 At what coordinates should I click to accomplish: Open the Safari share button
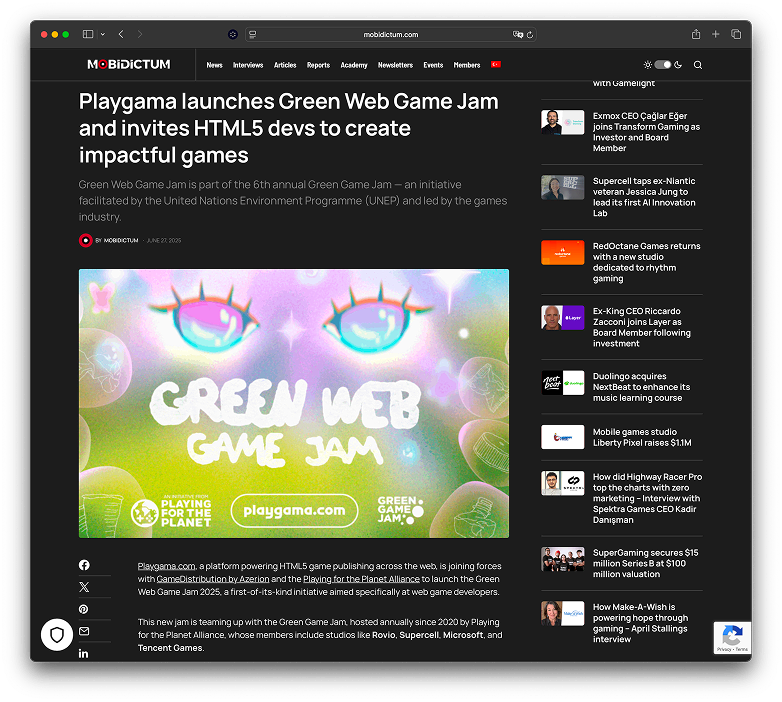696,34
